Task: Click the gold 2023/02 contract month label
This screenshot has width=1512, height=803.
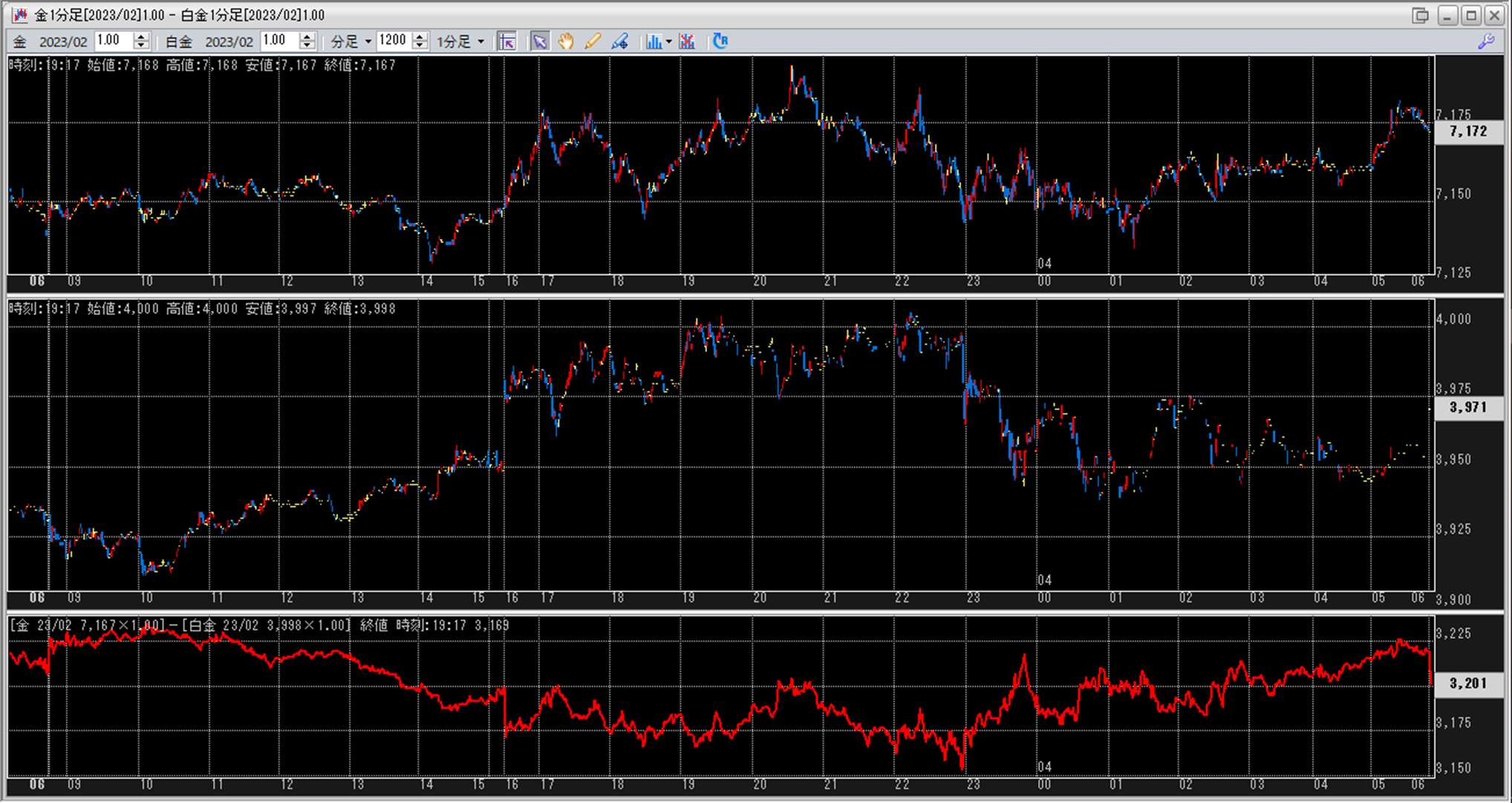Action: pyautogui.click(x=63, y=42)
